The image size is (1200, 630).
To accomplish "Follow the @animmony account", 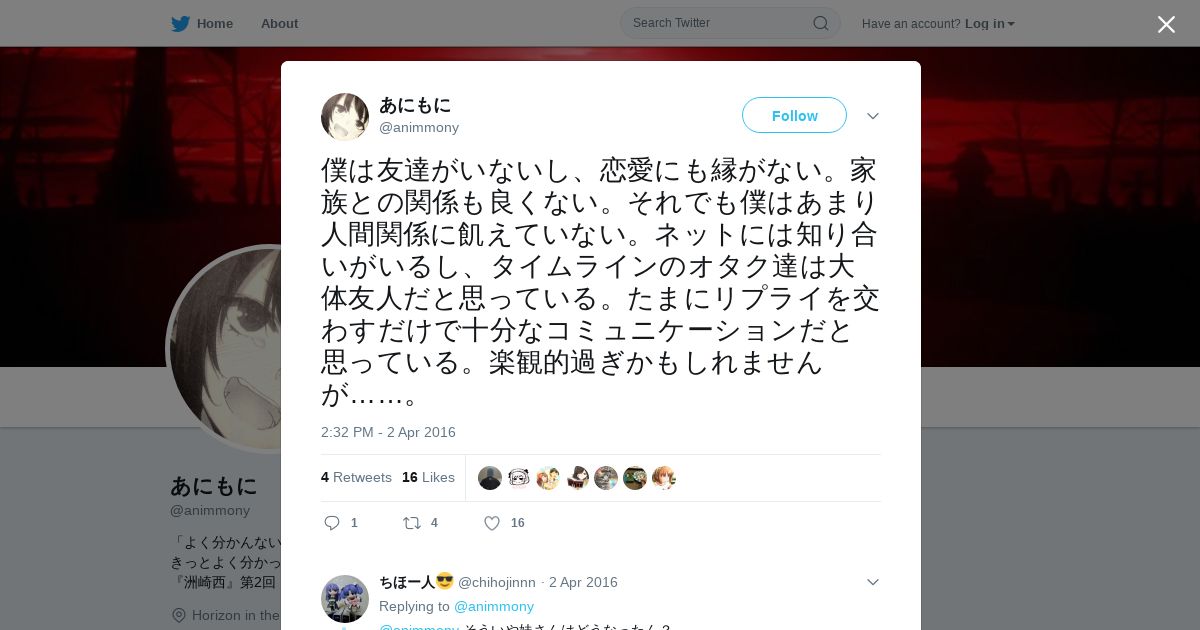I will pos(794,115).
